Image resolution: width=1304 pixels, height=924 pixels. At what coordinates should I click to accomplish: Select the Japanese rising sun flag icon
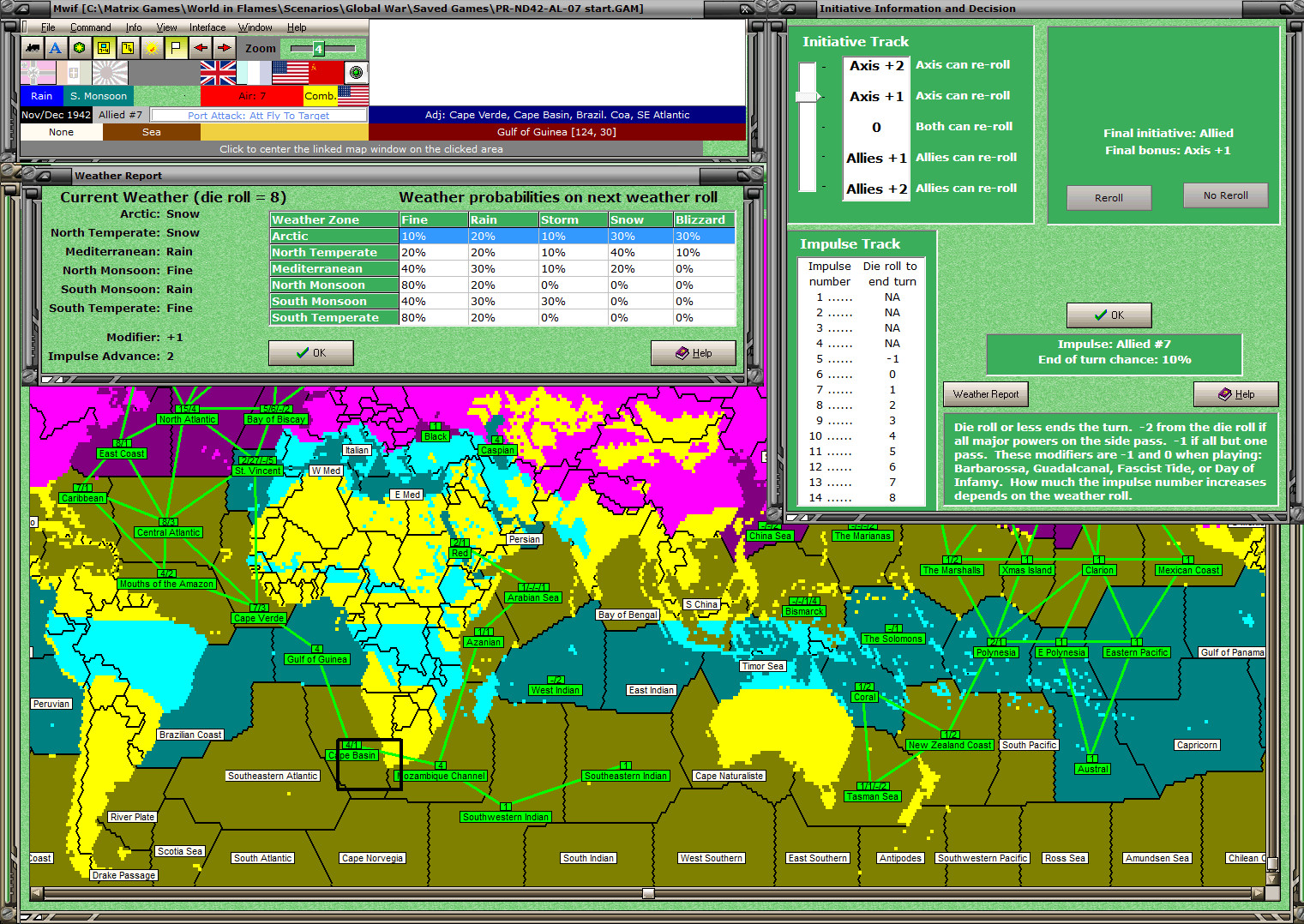click(110, 73)
